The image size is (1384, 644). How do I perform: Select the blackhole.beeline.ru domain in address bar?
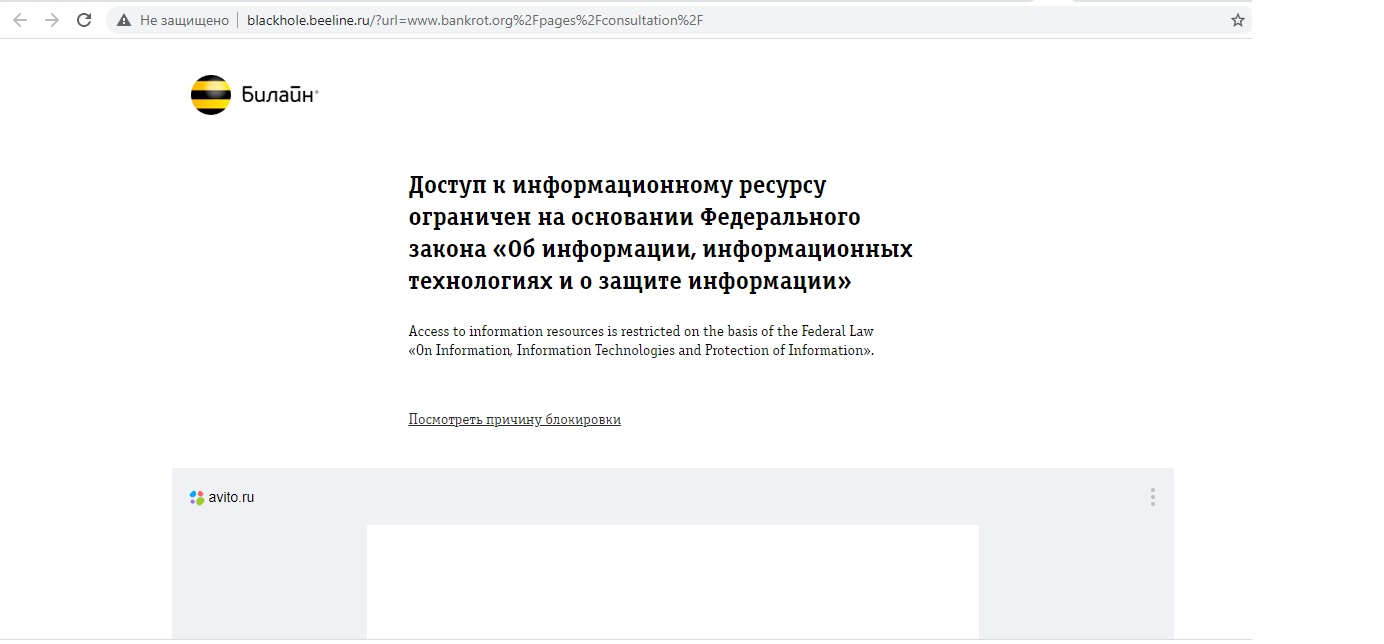308,20
